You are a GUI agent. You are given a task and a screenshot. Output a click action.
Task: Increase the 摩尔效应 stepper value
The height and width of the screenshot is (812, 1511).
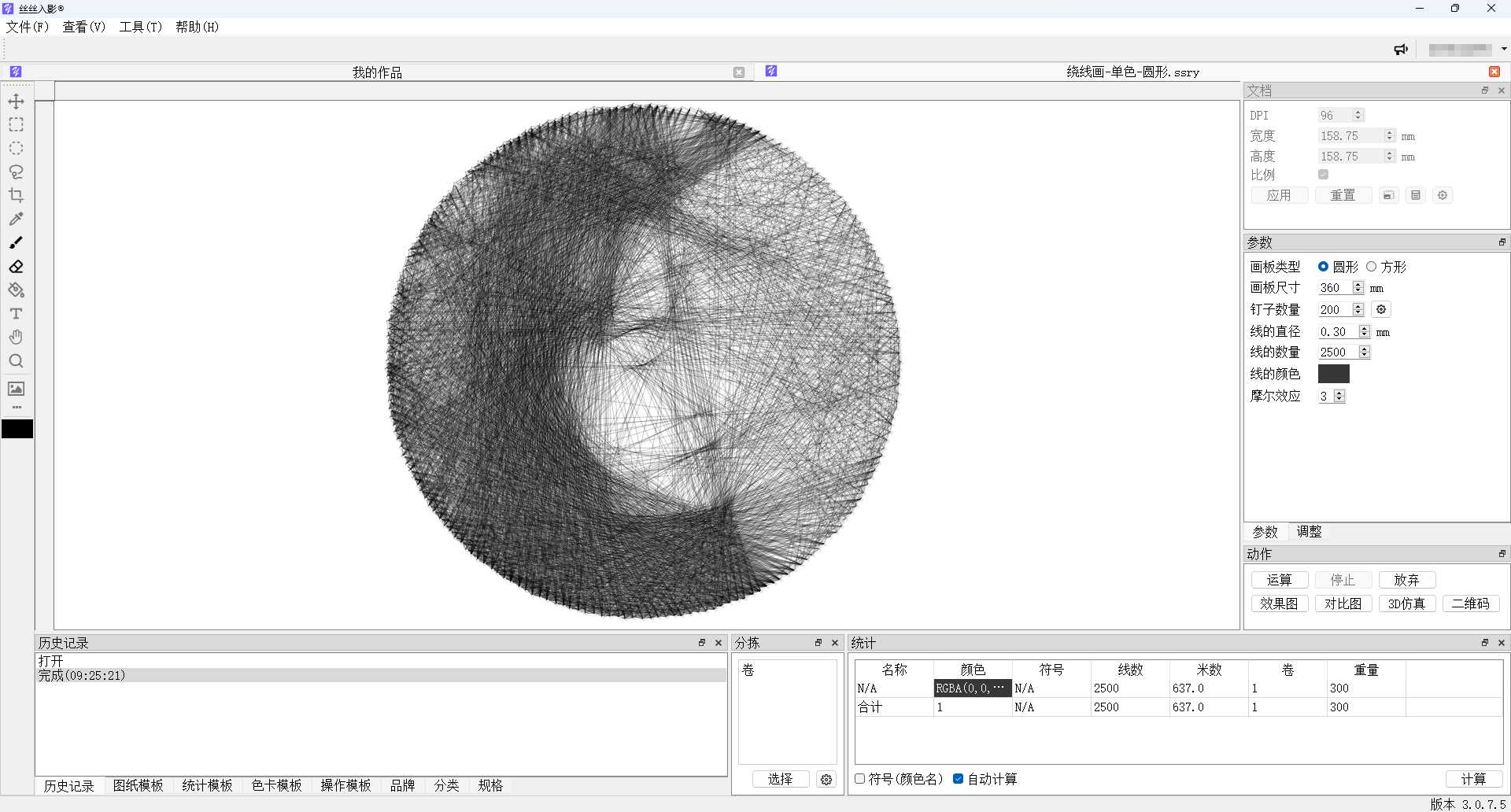coord(1339,393)
